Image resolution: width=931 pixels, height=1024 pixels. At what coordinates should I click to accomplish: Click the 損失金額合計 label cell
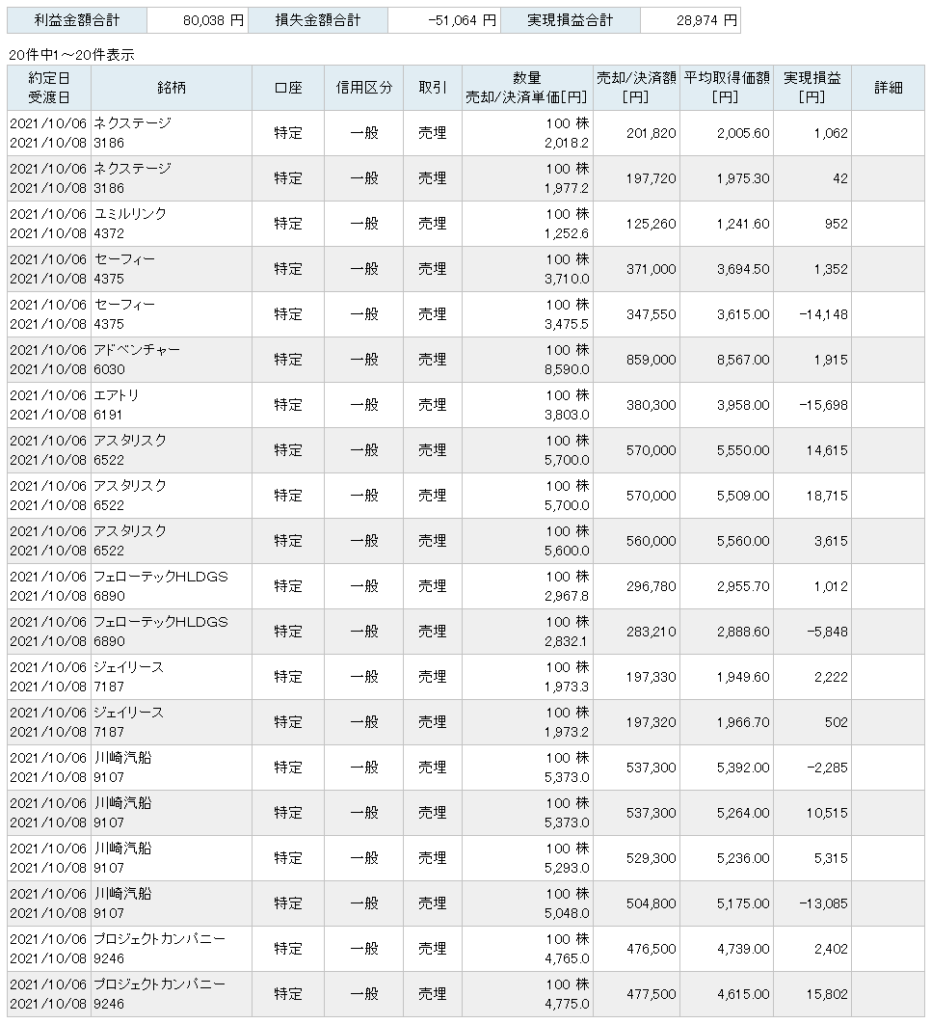point(318,20)
